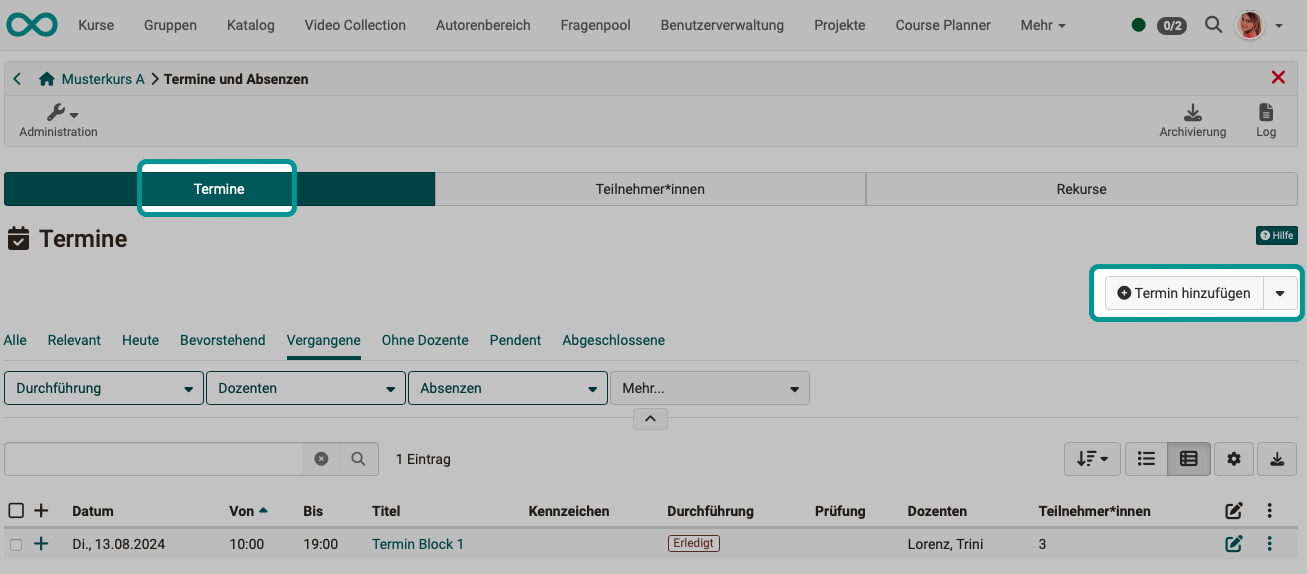
Task: Open Course Planner in top navigation
Action: pos(943,25)
